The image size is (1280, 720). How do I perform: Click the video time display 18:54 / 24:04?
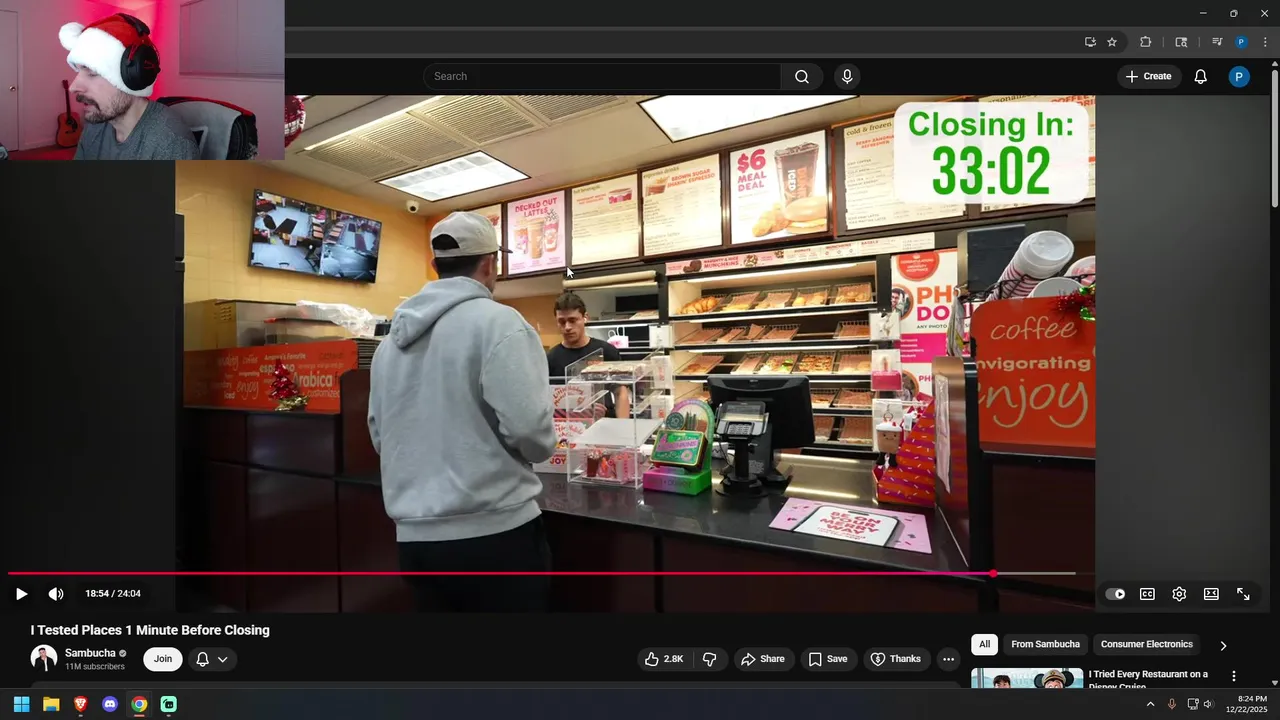(113, 594)
